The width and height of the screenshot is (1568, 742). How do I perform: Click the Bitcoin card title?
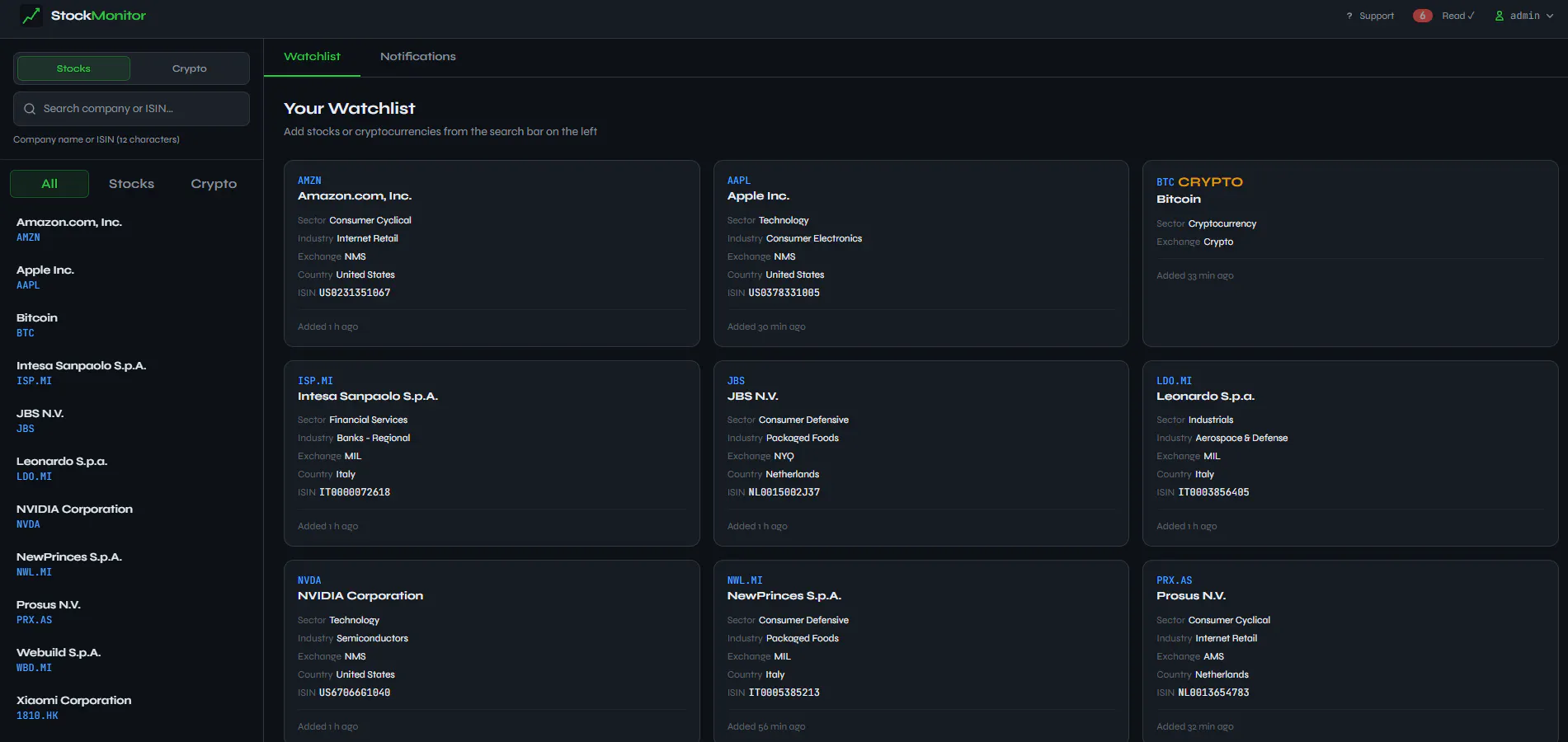pos(1179,200)
